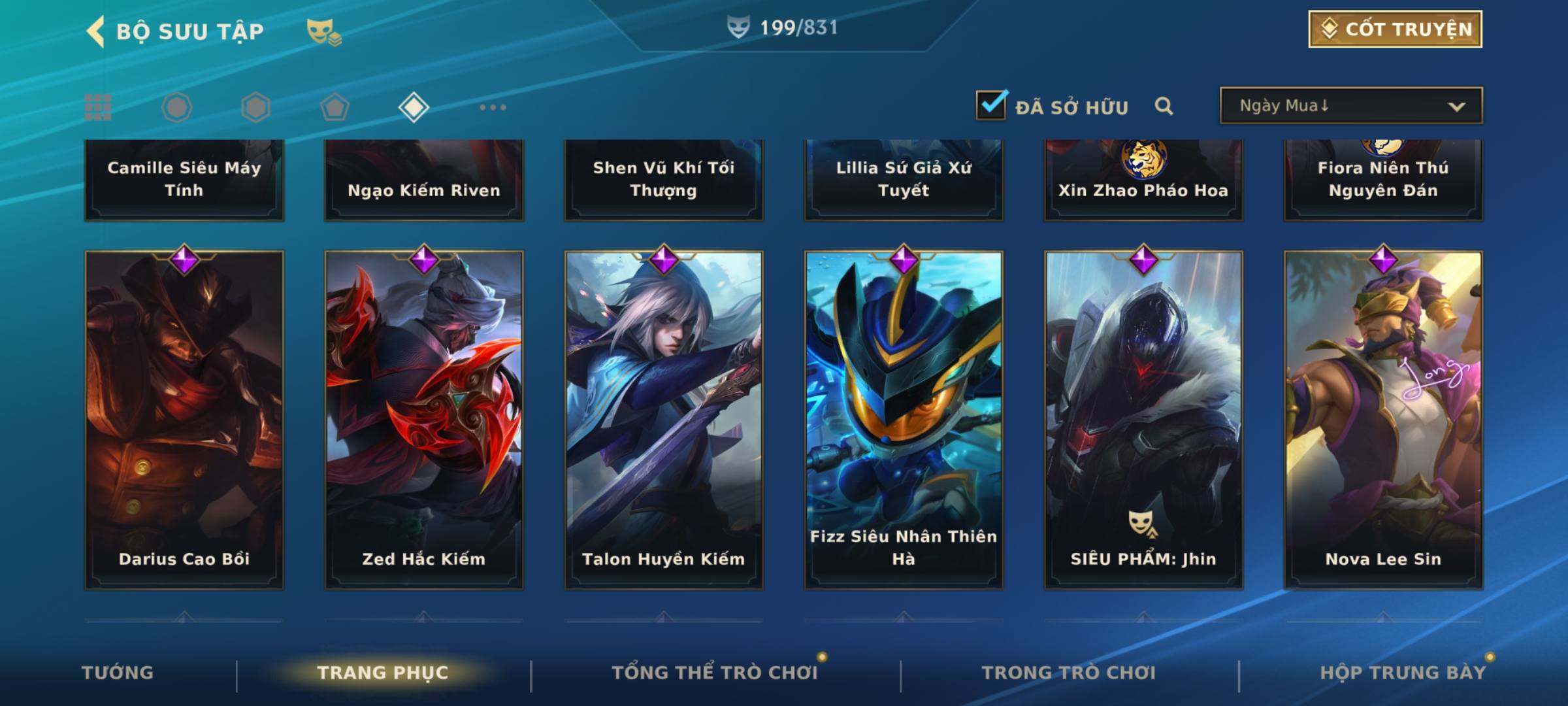The width and height of the screenshot is (1568, 706).
Task: Switch to the Tổng Thể Trò Chơi tab
Action: tap(715, 673)
